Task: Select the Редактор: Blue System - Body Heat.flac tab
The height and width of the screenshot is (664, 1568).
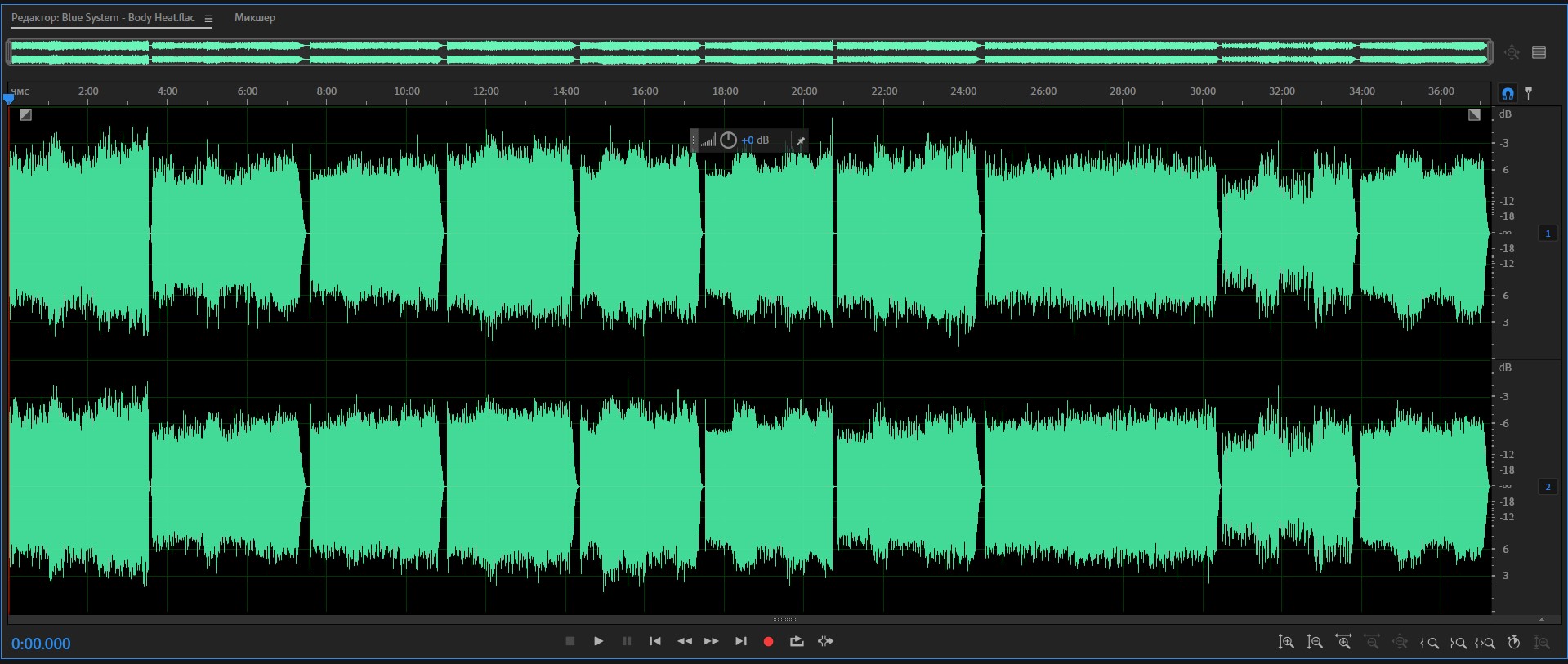Action: click(103, 17)
